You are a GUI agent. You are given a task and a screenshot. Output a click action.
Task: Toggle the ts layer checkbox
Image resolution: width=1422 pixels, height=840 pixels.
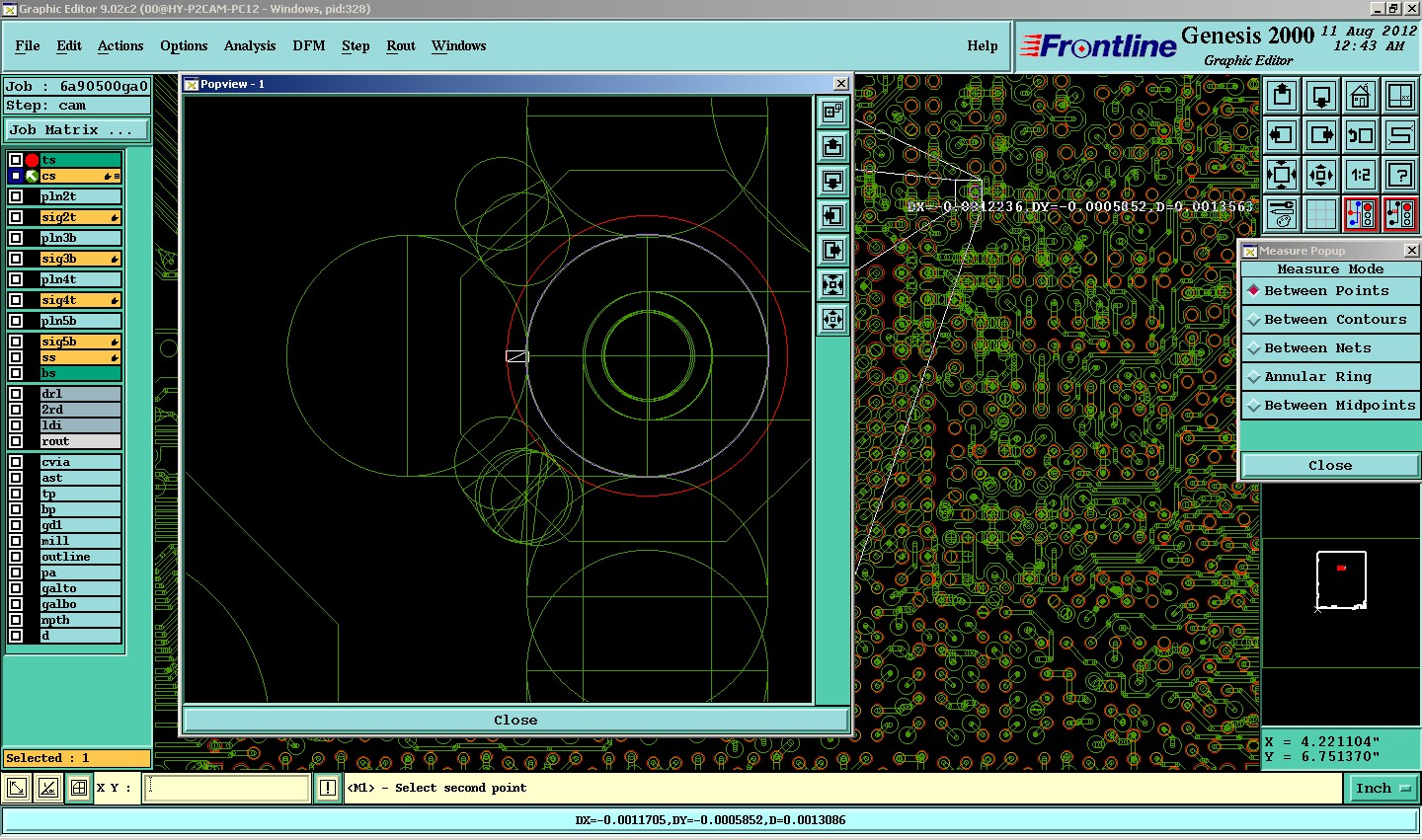pos(16,160)
